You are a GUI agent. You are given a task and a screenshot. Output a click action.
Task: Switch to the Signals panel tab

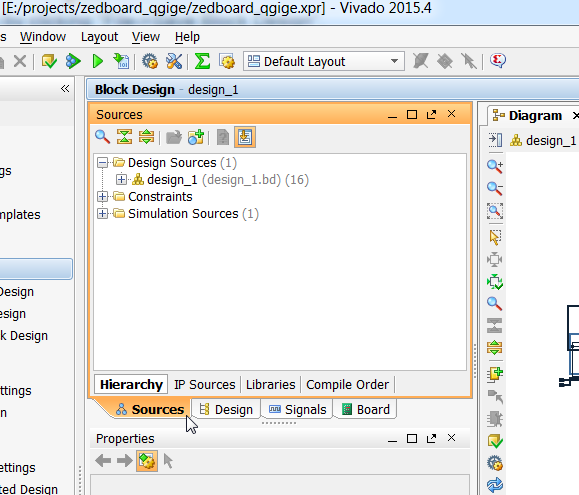(x=298, y=409)
